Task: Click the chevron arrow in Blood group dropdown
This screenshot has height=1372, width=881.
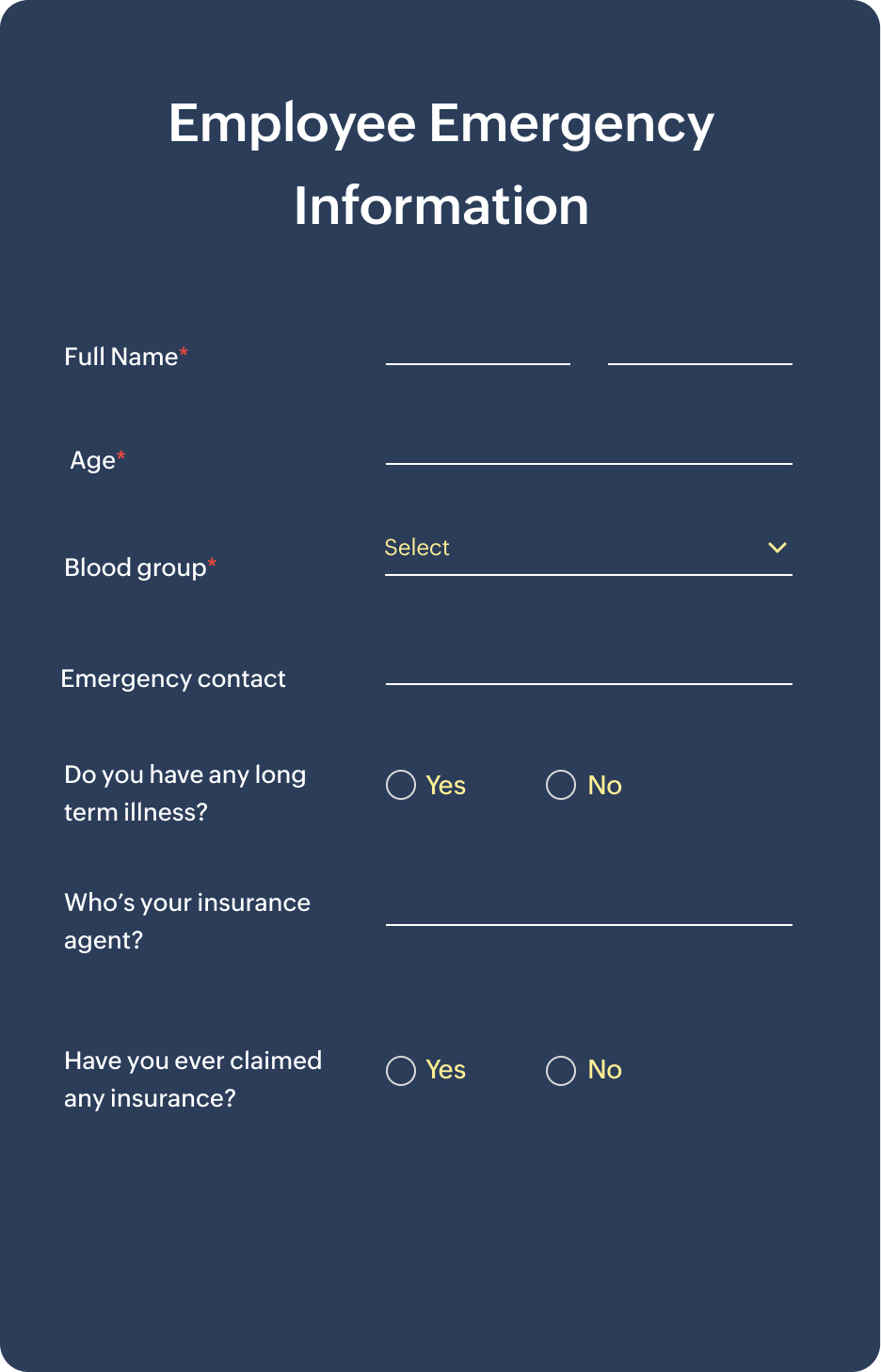Action: coord(777,548)
